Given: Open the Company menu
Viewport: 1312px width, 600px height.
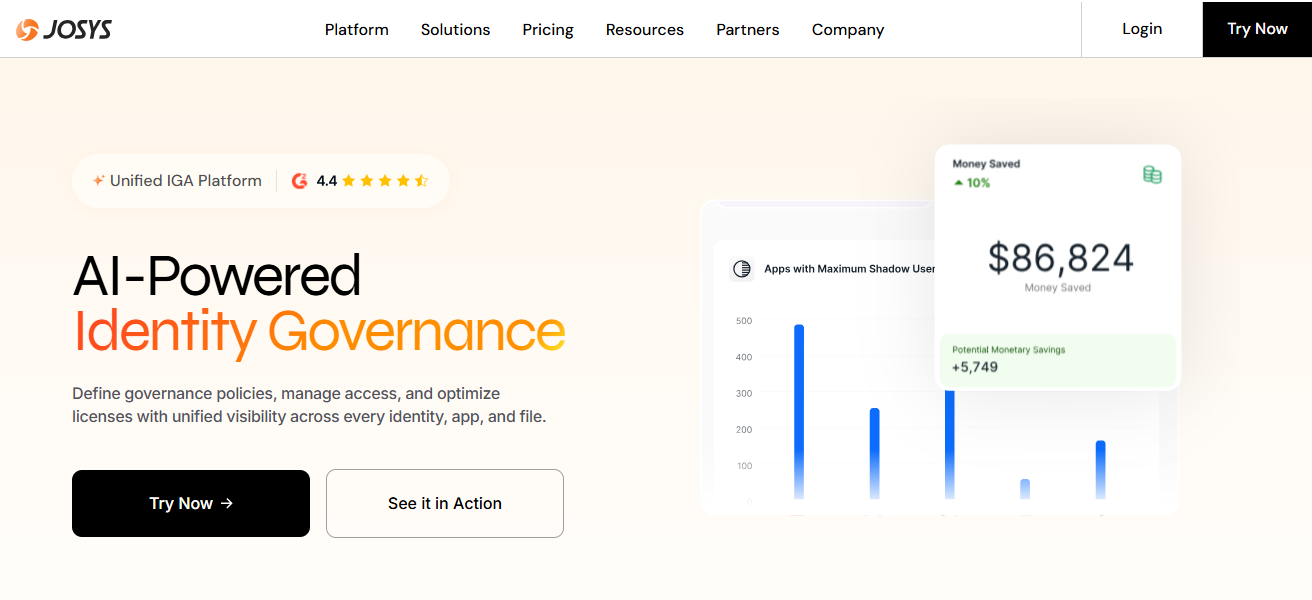Looking at the screenshot, I should [847, 29].
